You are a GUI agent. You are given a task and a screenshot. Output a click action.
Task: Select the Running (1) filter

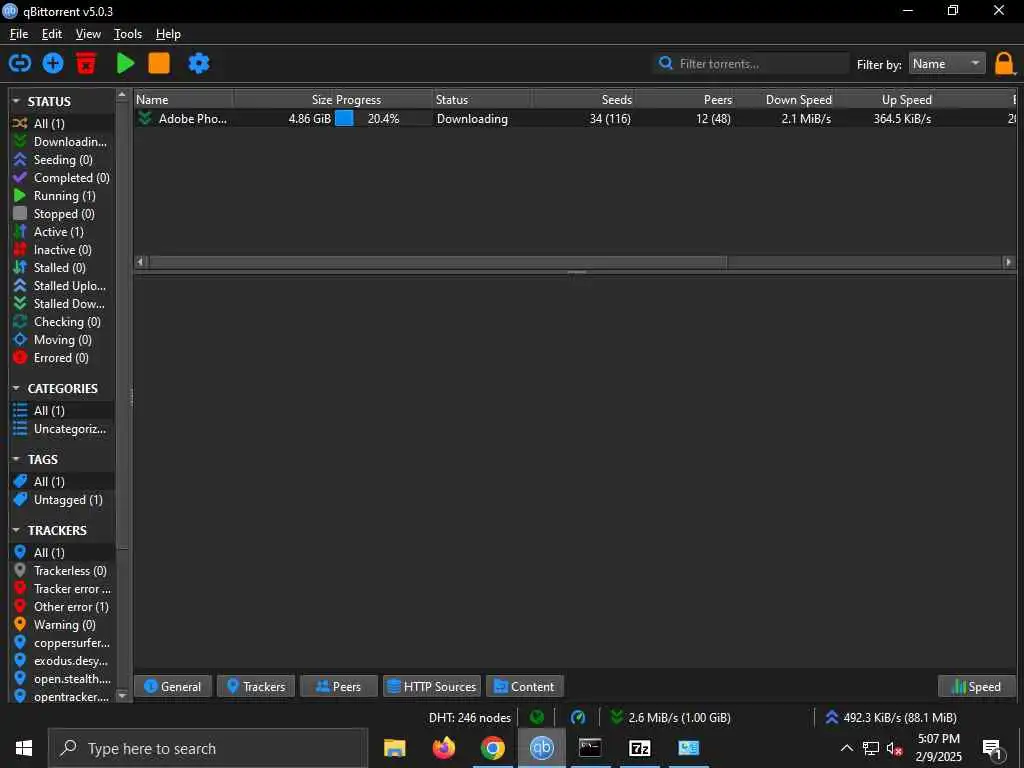62,196
